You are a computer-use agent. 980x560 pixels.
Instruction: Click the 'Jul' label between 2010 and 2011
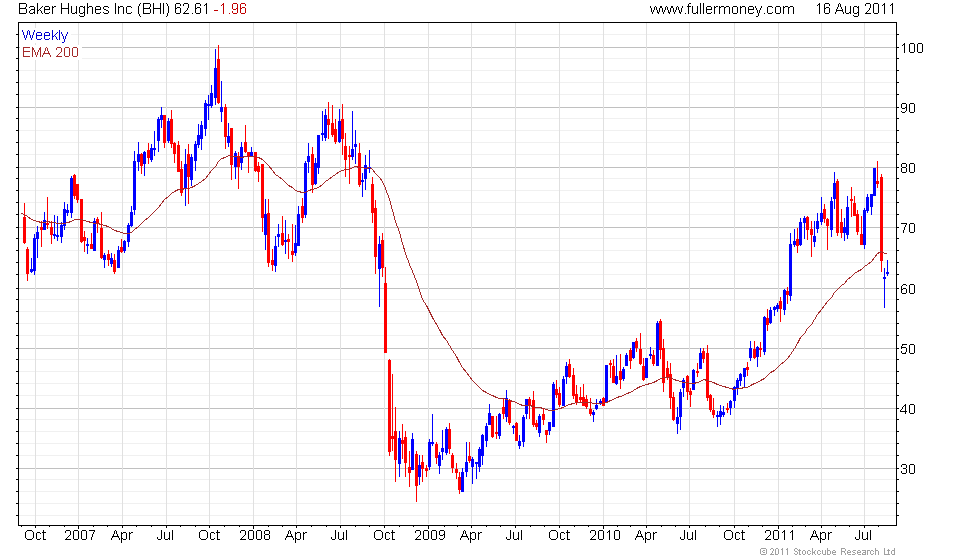[688, 536]
